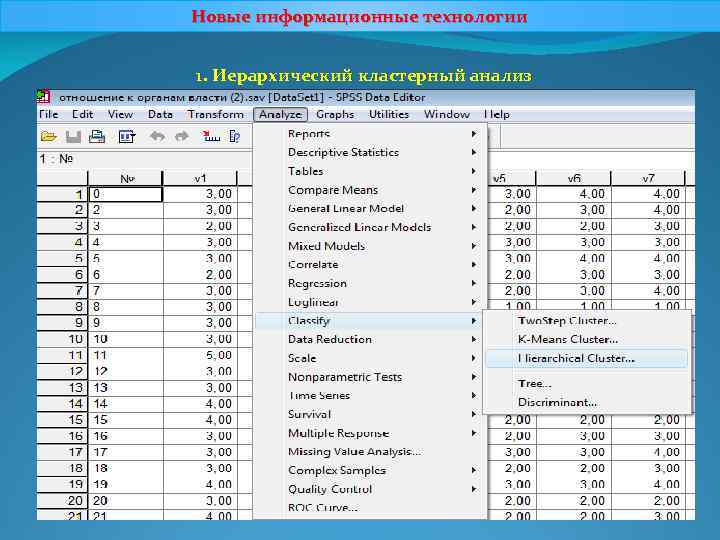Click the Undo arrow icon

tap(158, 136)
